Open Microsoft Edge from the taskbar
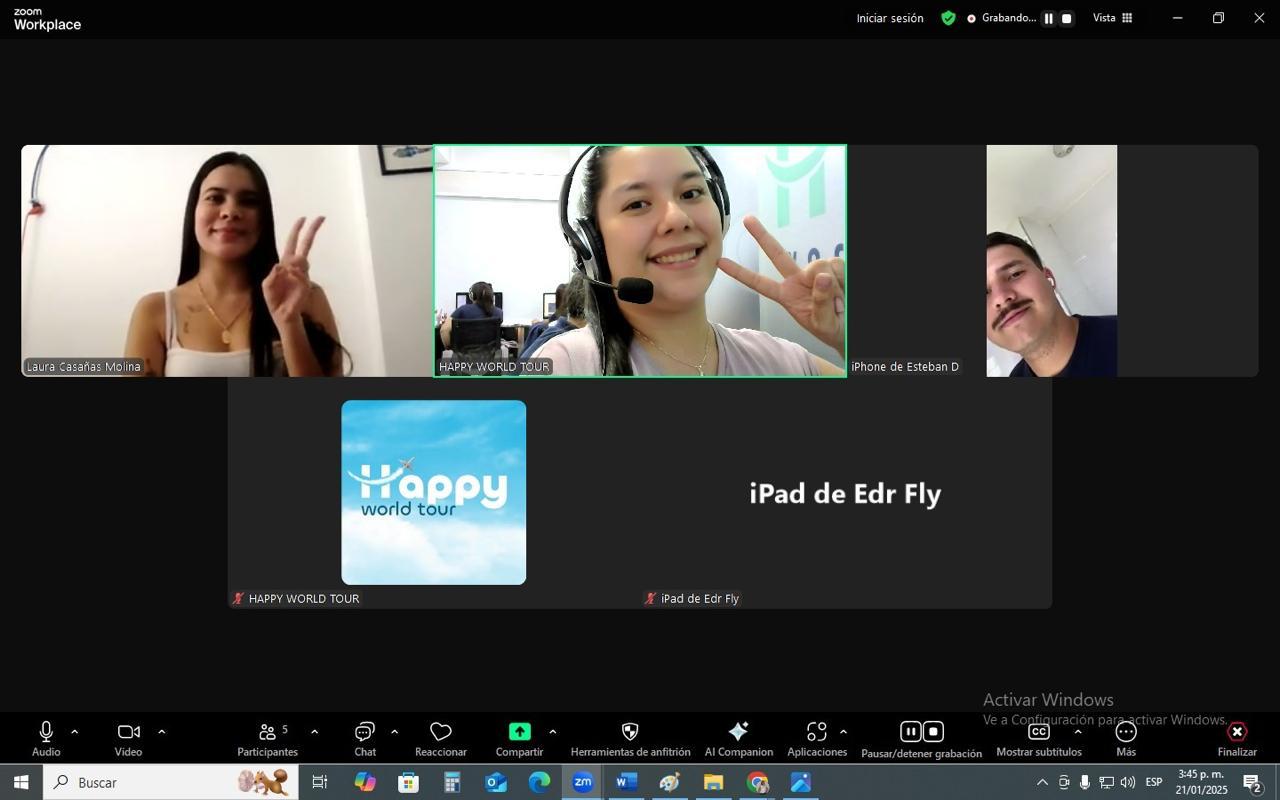1280x800 pixels. tap(539, 782)
